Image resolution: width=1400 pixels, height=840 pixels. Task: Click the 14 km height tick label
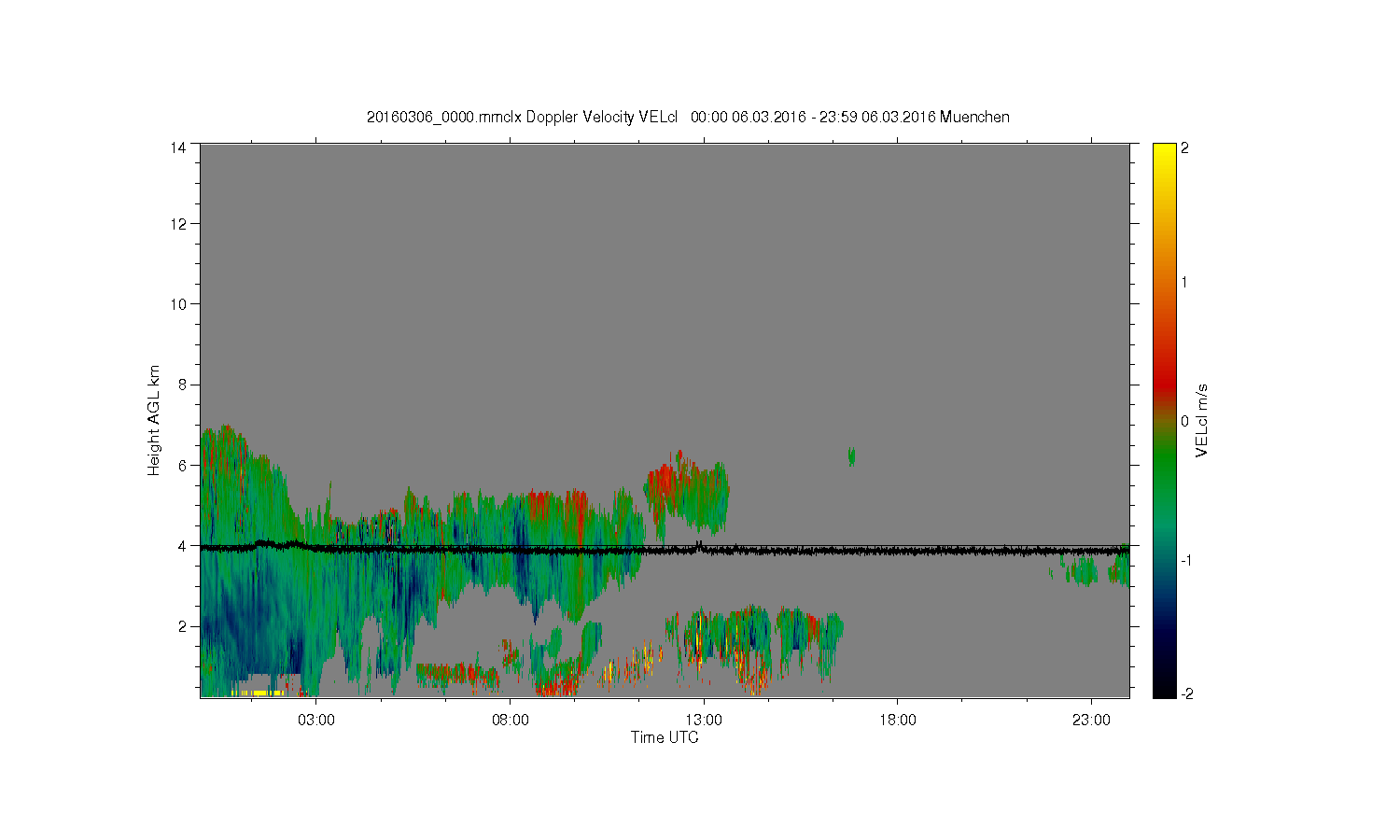coord(179,147)
